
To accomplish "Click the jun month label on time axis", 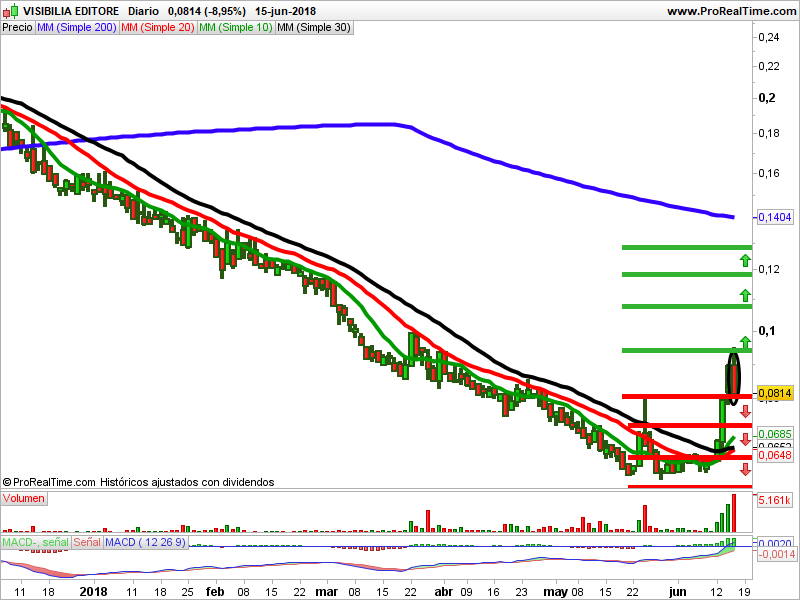I will point(678,592).
